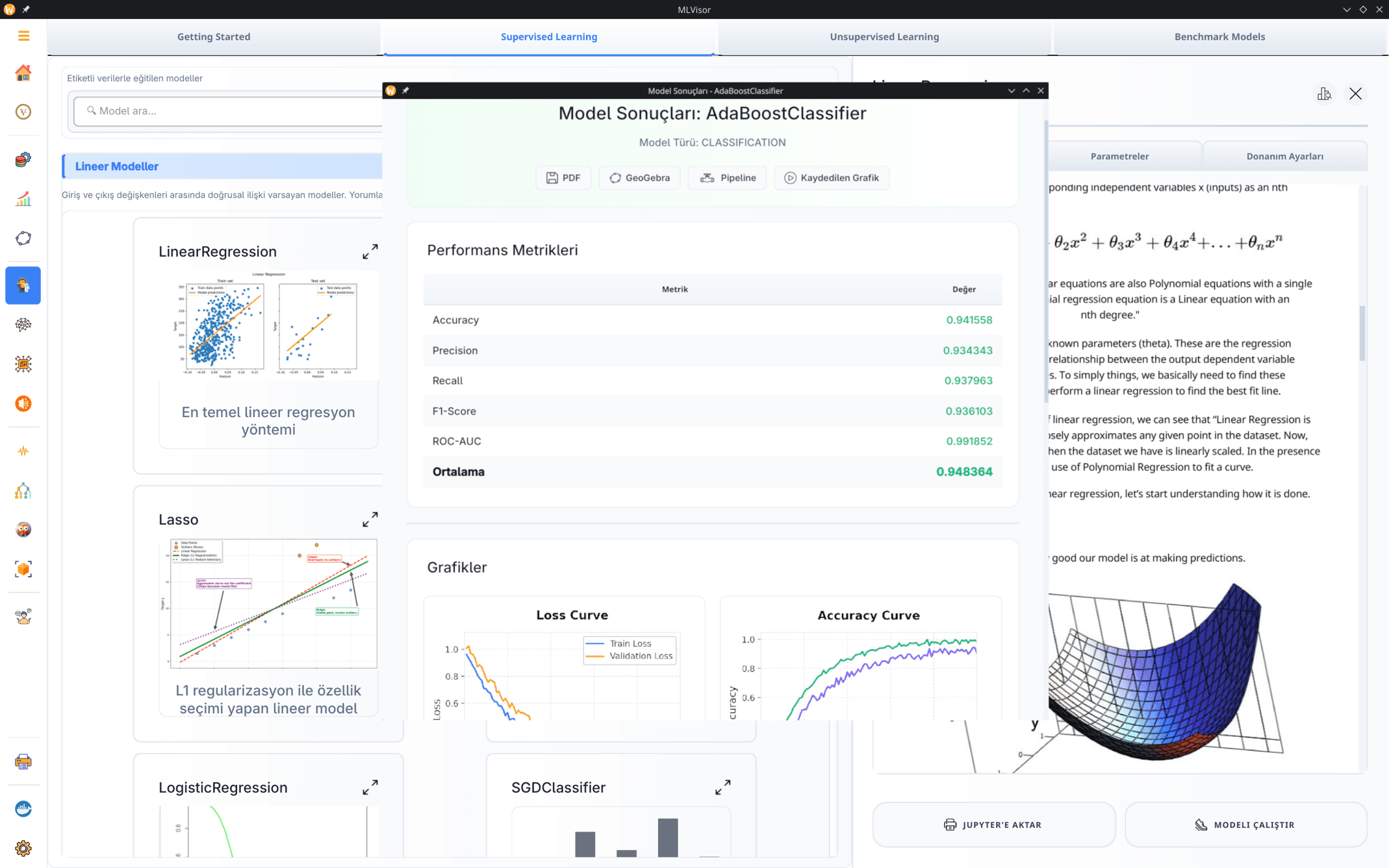Open the orange 3D cube scan icon
1389x868 pixels.
[23, 569]
